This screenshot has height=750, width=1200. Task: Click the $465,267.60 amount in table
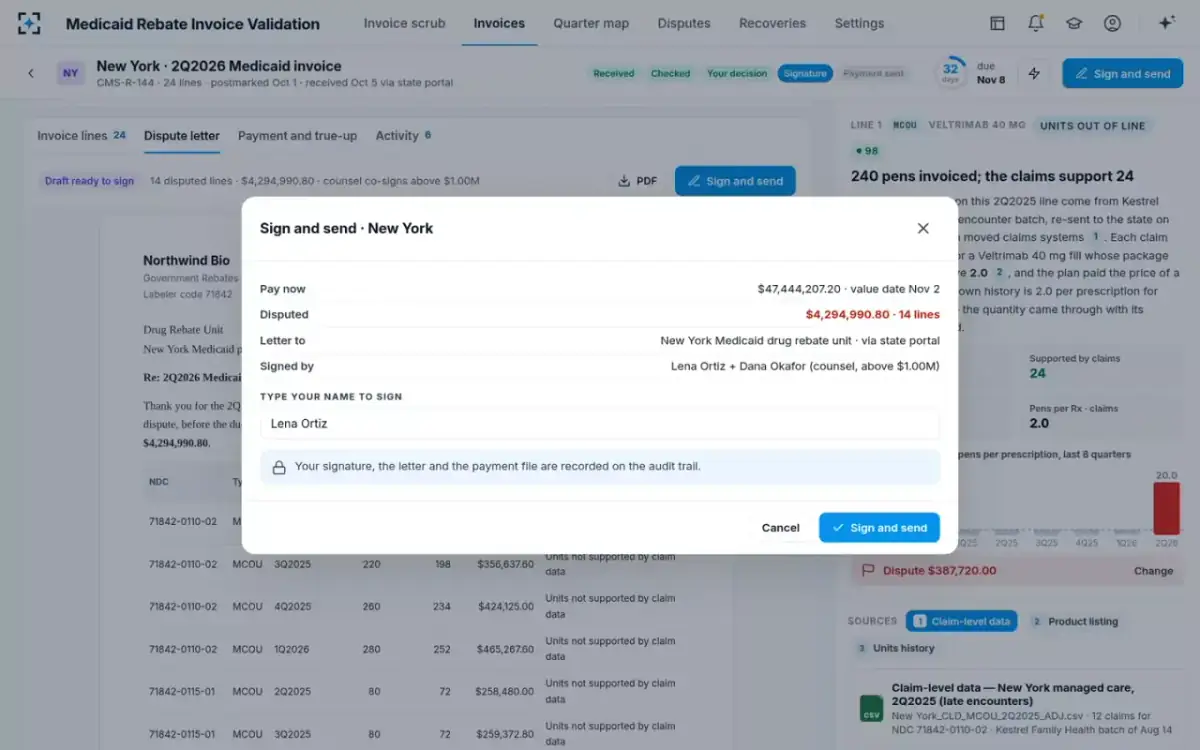tap(505, 649)
